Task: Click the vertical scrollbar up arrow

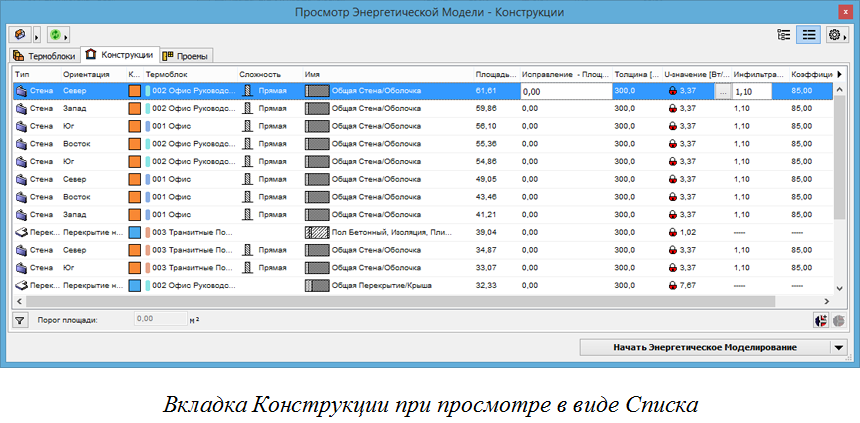Action: tap(839, 89)
